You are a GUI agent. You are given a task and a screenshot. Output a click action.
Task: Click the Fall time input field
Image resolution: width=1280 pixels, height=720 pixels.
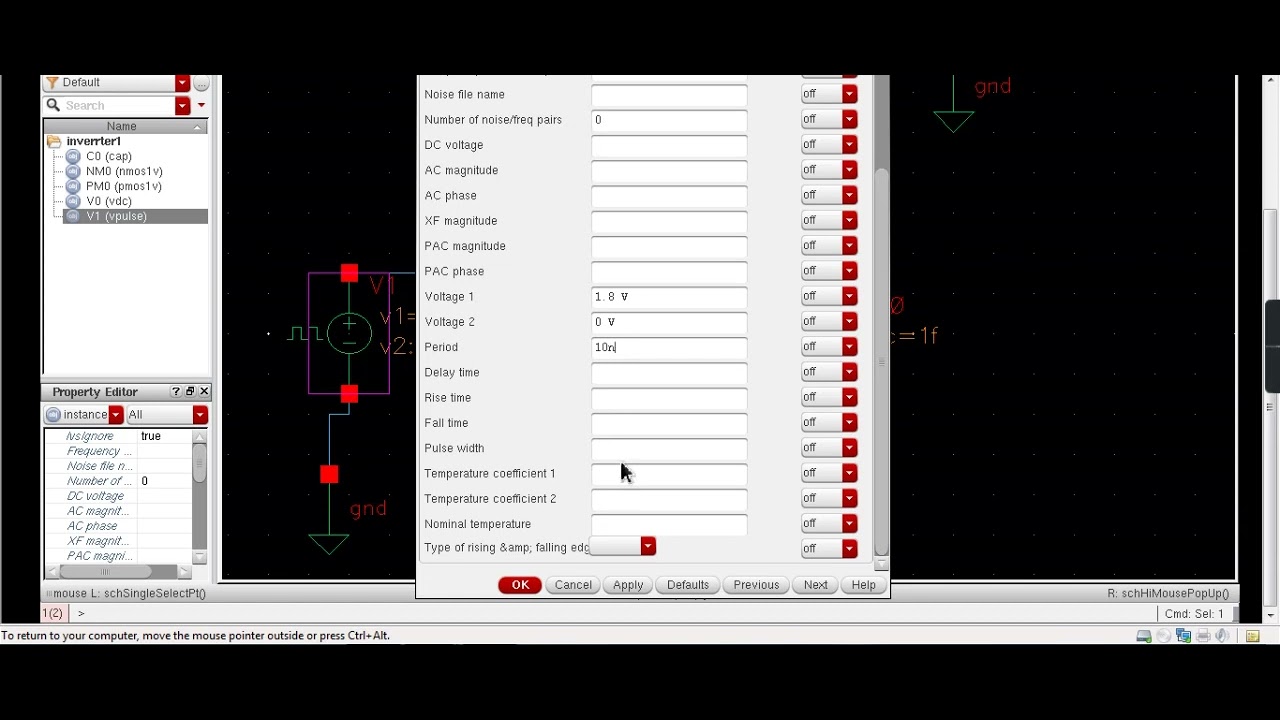coord(669,423)
